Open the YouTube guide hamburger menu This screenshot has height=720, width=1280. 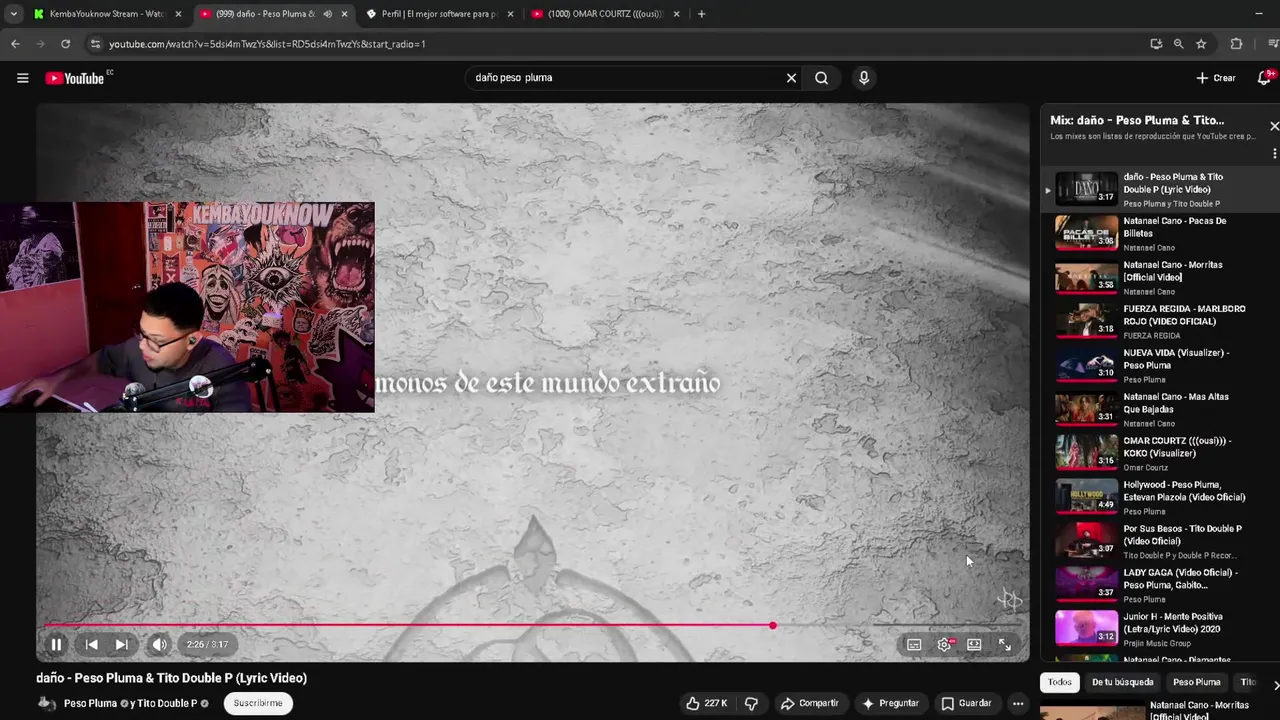point(22,78)
